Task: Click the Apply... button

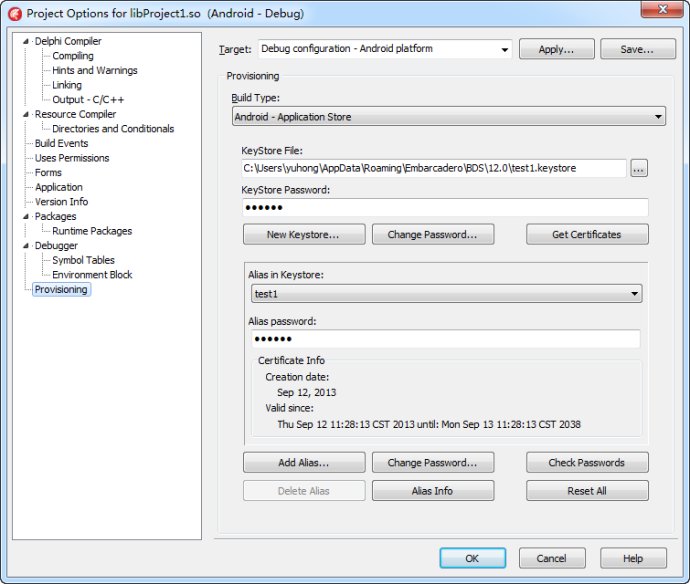Action: pos(557,49)
